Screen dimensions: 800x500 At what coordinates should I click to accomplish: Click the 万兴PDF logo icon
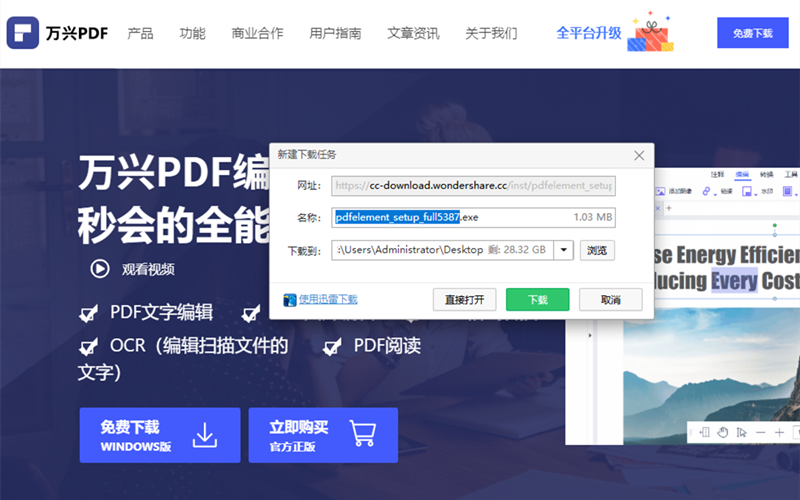[22, 32]
